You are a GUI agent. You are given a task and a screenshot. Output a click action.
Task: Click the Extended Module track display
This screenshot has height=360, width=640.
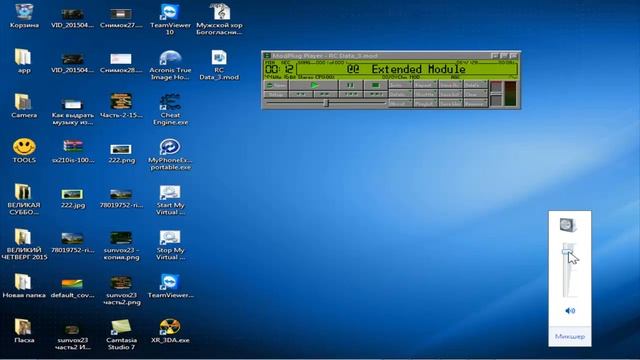click(x=407, y=69)
